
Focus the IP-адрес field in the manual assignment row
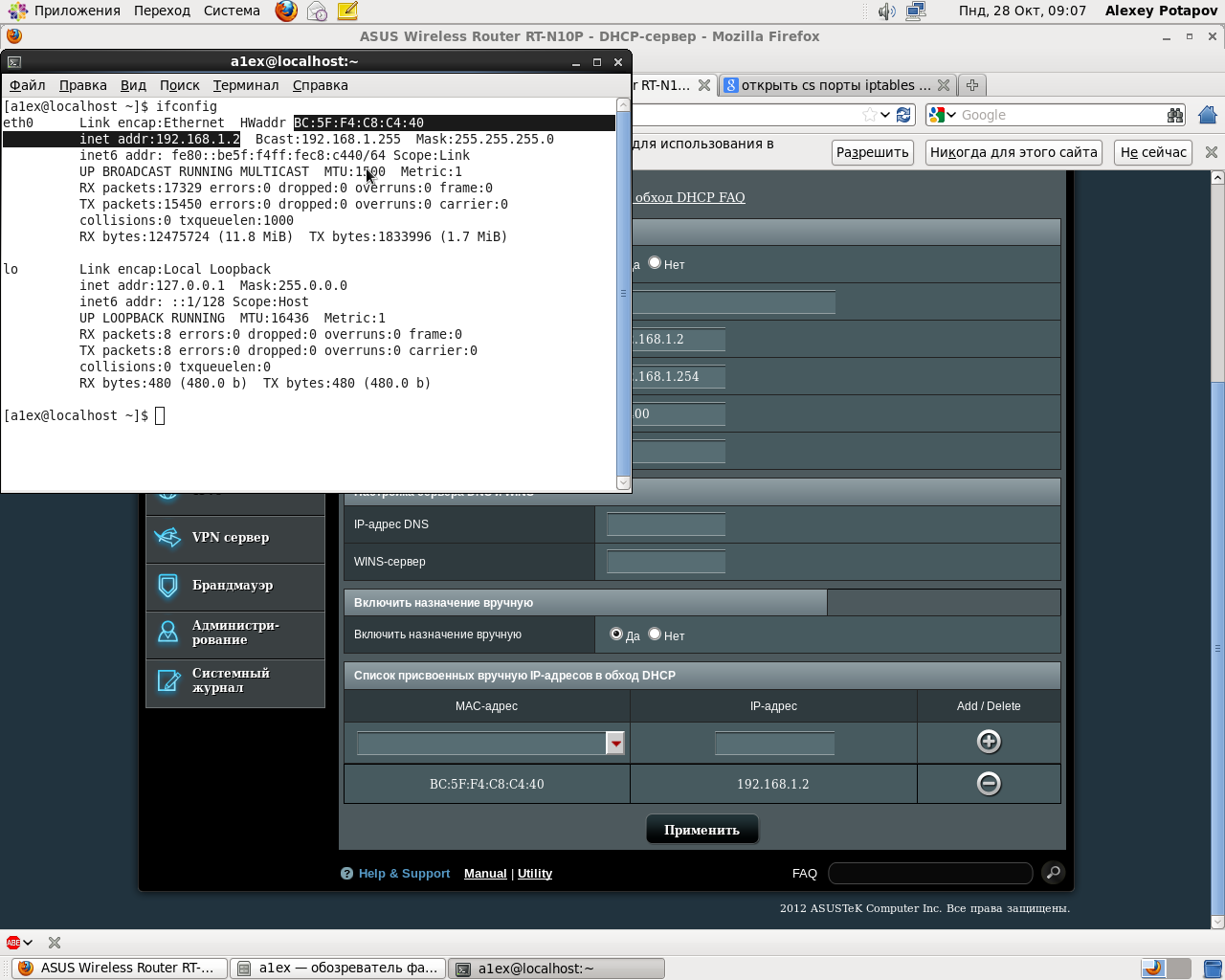775,743
